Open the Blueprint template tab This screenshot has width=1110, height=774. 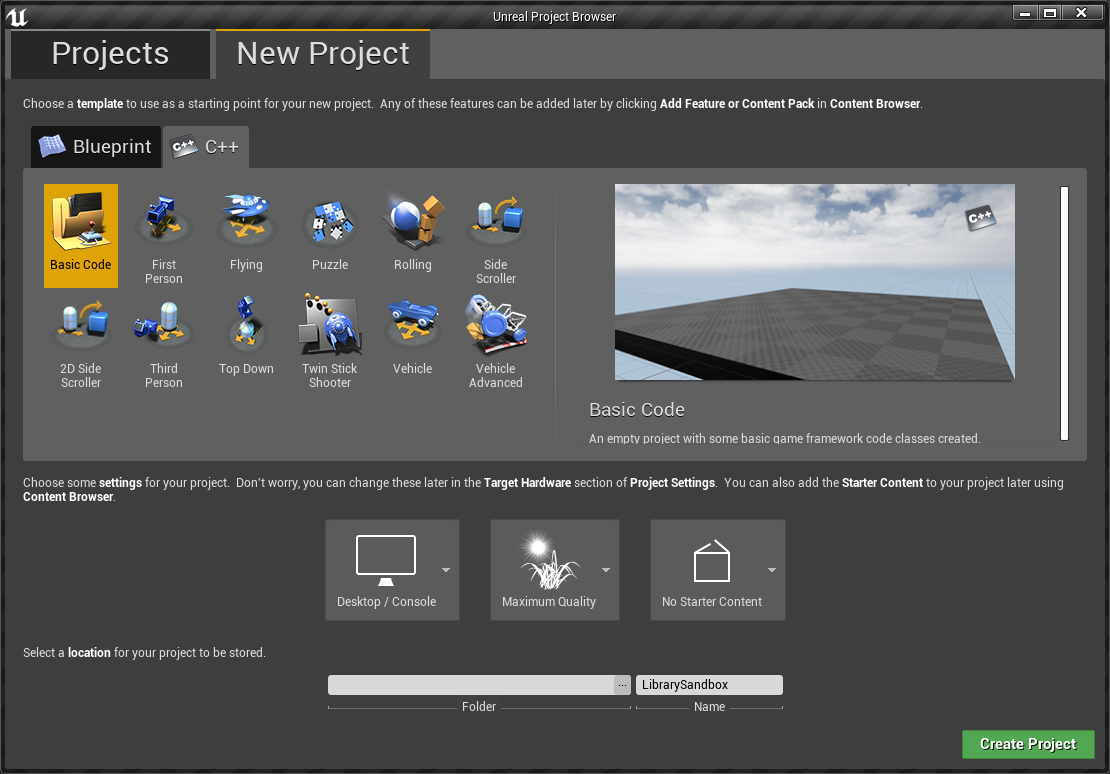coord(96,147)
